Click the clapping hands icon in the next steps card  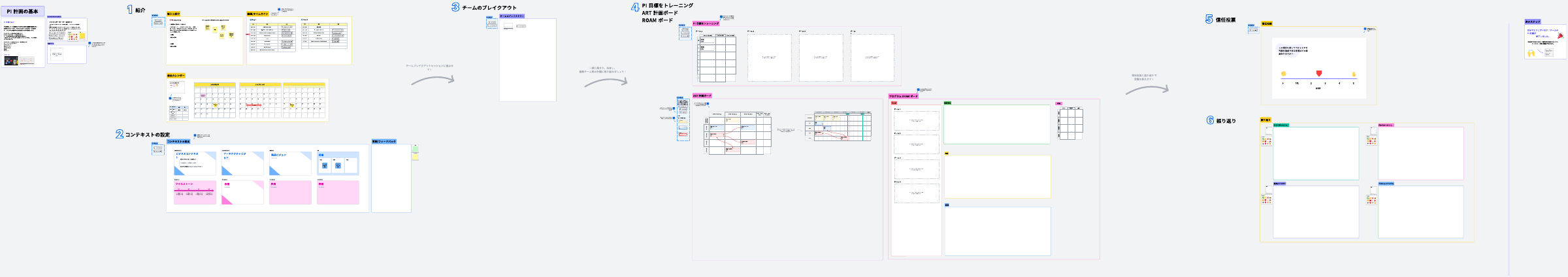1531,53
